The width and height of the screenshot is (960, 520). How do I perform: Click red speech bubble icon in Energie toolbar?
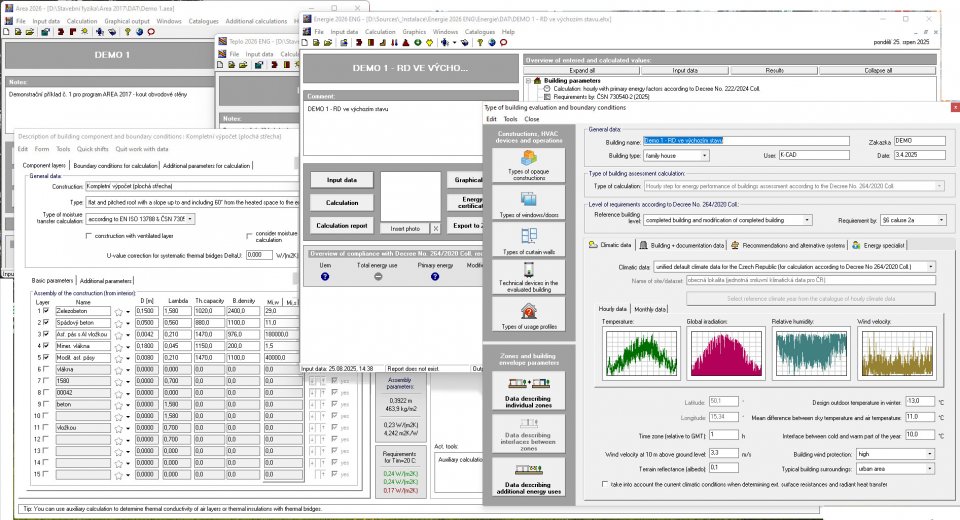tap(503, 42)
